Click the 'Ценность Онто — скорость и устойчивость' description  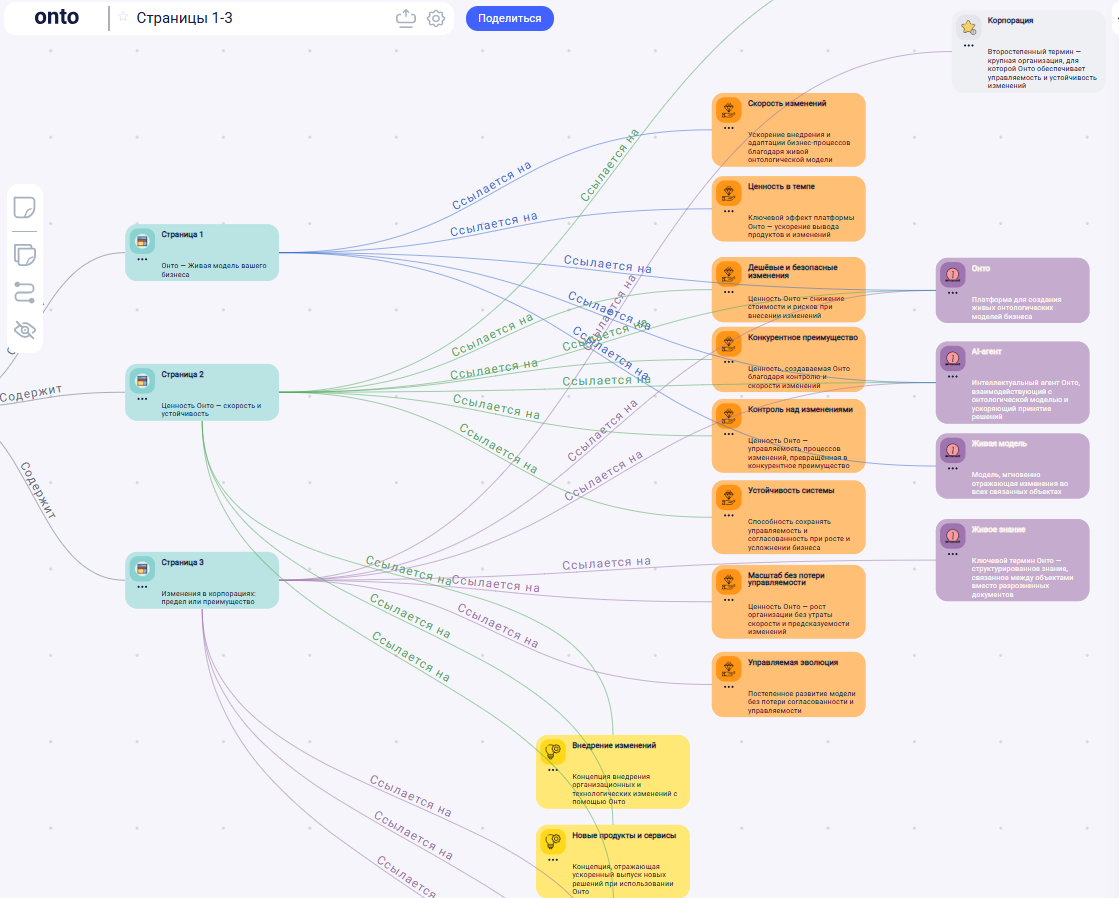coord(211,410)
